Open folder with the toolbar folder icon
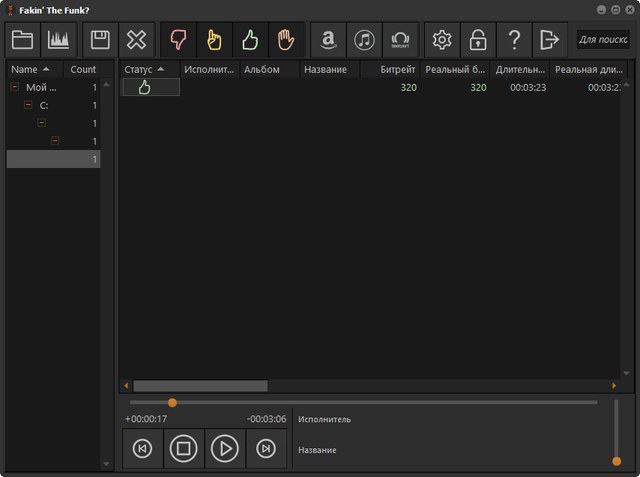The image size is (640, 477). 23,40
